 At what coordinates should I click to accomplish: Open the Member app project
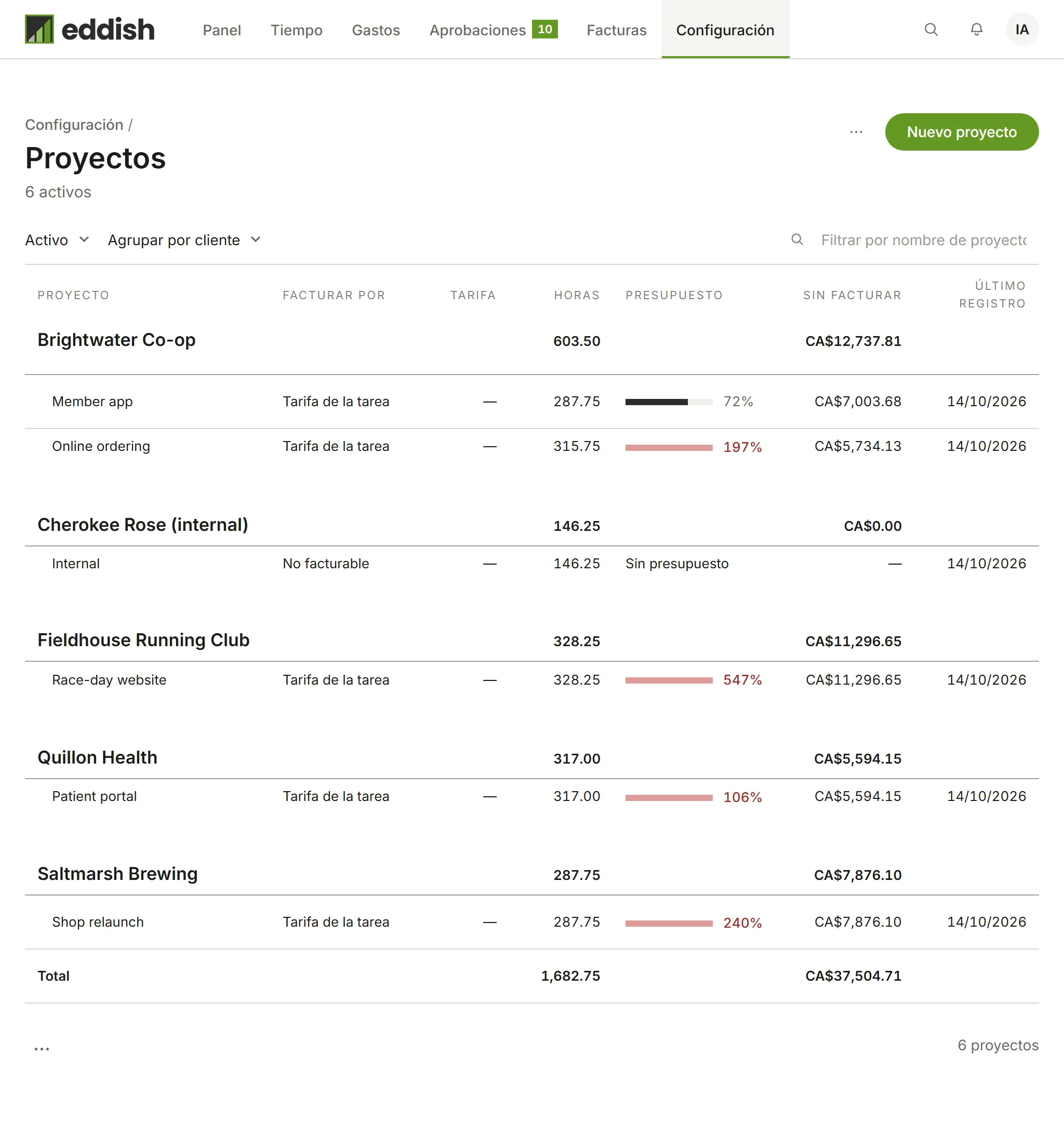pyautogui.click(x=92, y=402)
